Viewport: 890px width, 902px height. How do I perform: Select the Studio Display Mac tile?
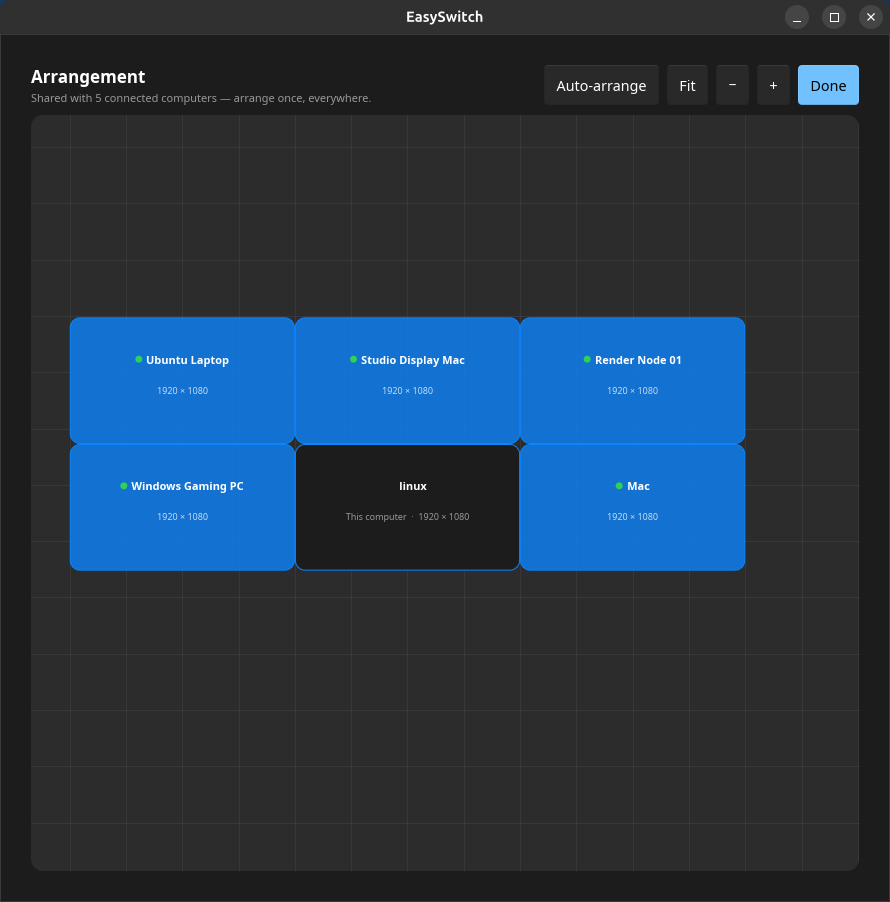[407, 380]
